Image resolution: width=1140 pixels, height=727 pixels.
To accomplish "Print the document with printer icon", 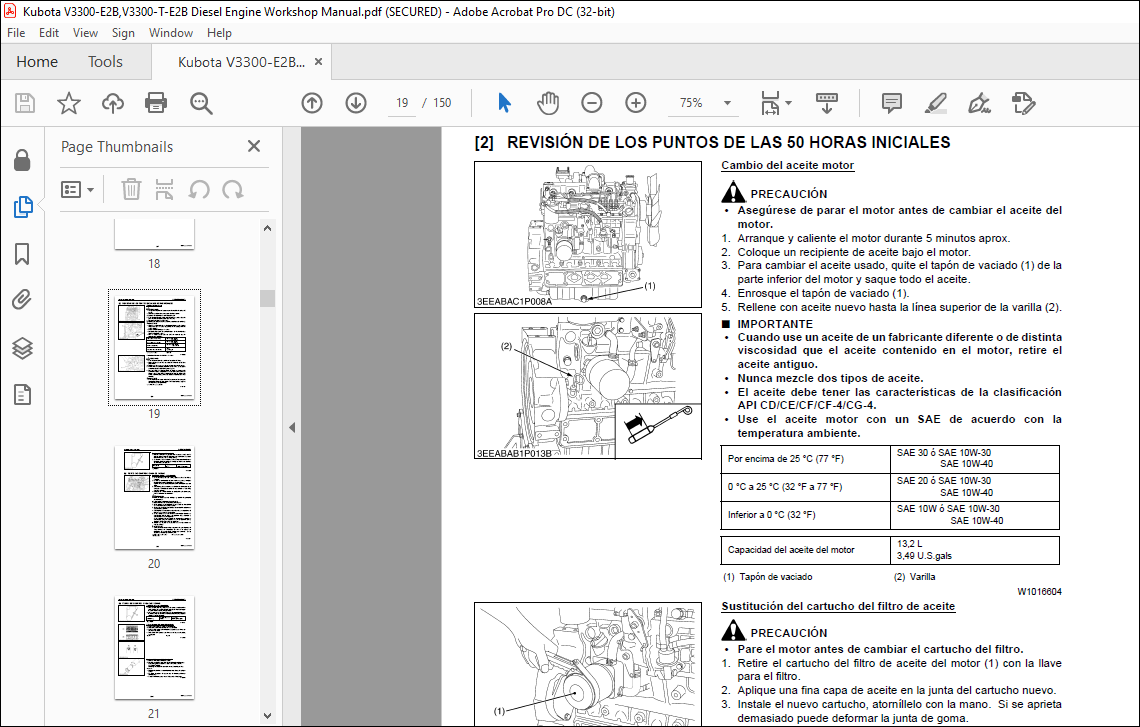I will point(156,103).
